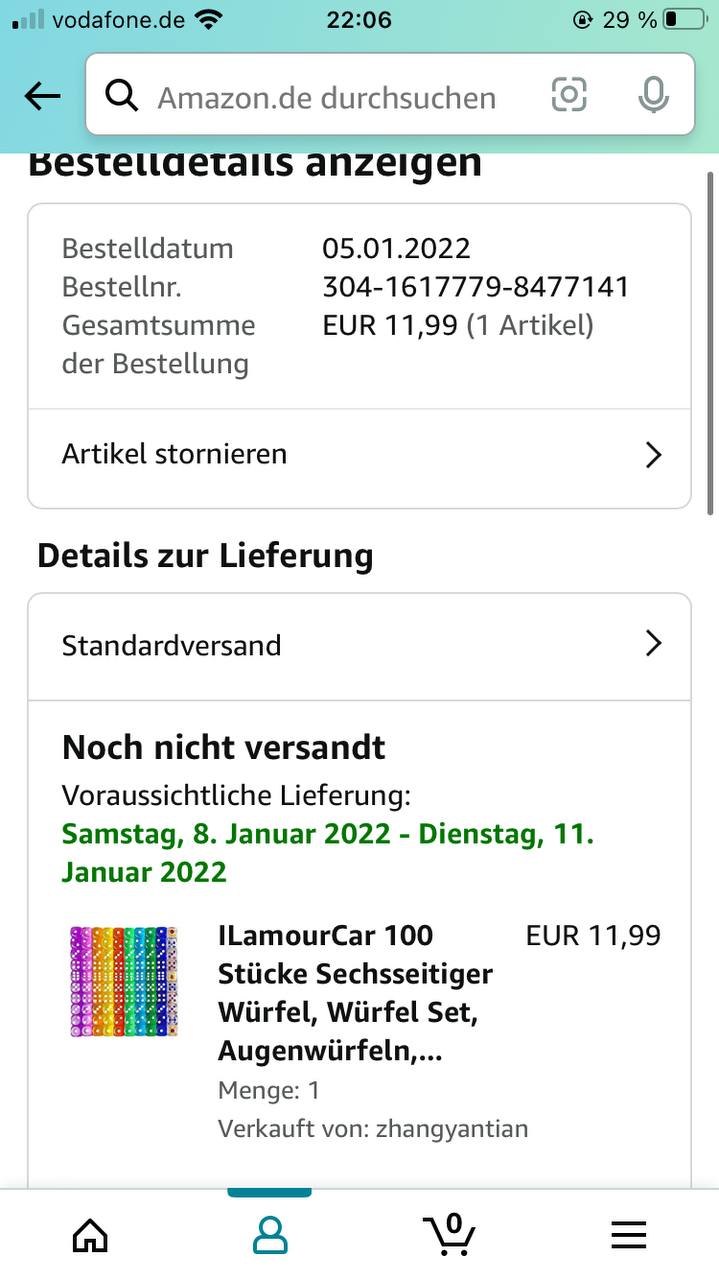Image resolution: width=719 pixels, height=1280 pixels.
Task: Focus the Amazon.de search field
Action: [x=330, y=97]
